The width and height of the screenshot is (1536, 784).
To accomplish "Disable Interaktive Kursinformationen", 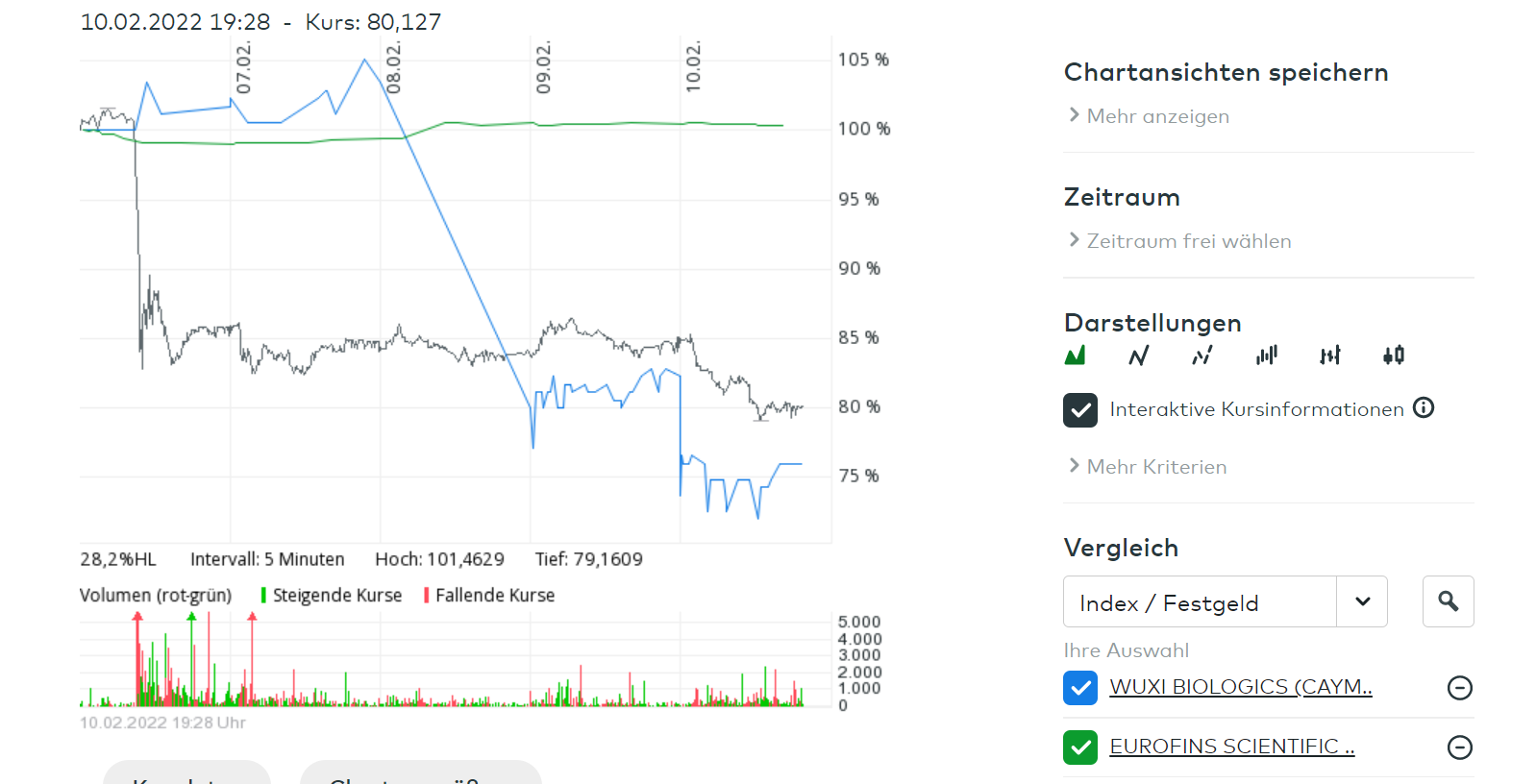I will pyautogui.click(x=1080, y=410).
